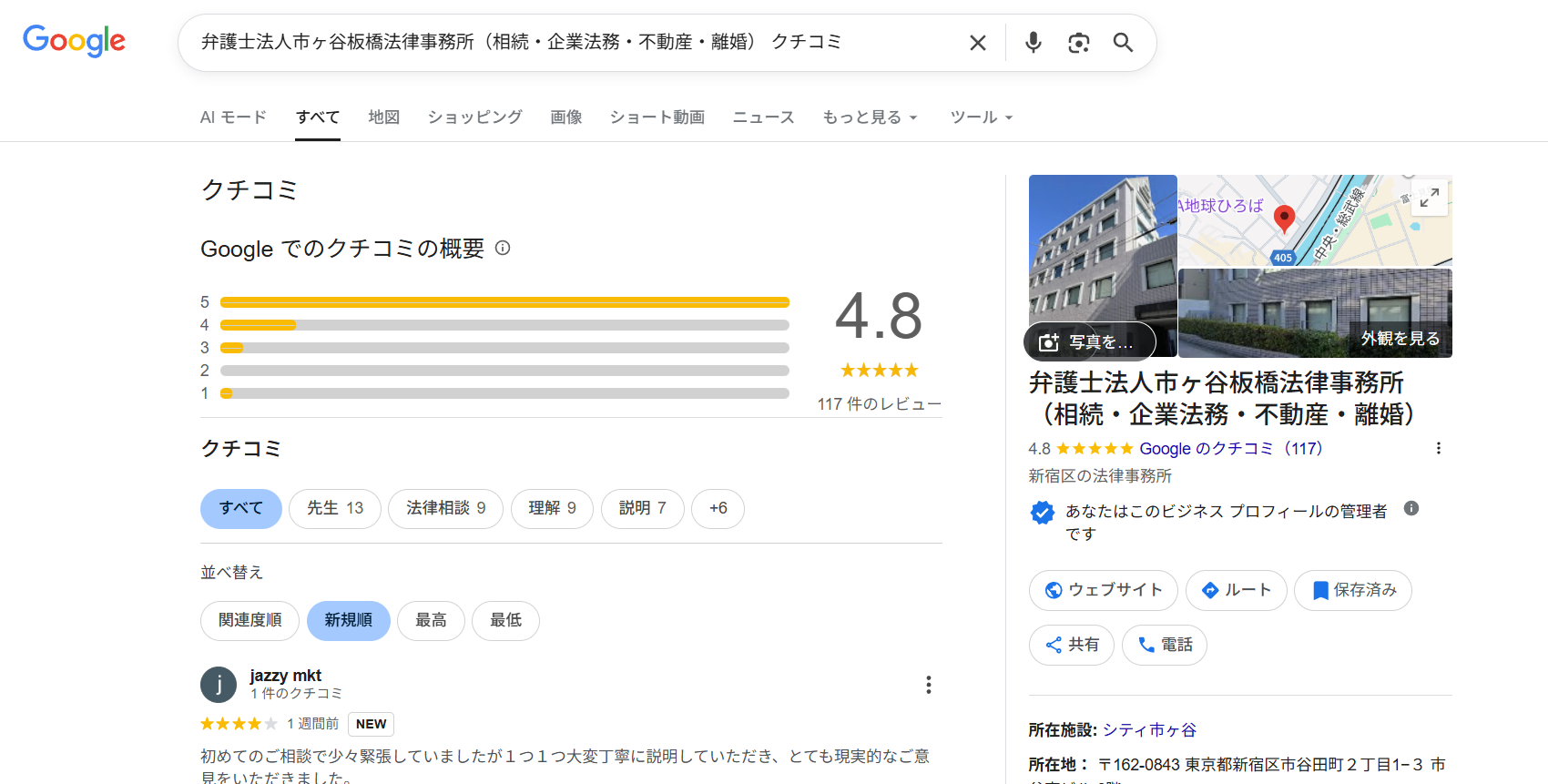The image size is (1548, 784).
Task: Sort reviews by 最高 rating
Action: 431,620
